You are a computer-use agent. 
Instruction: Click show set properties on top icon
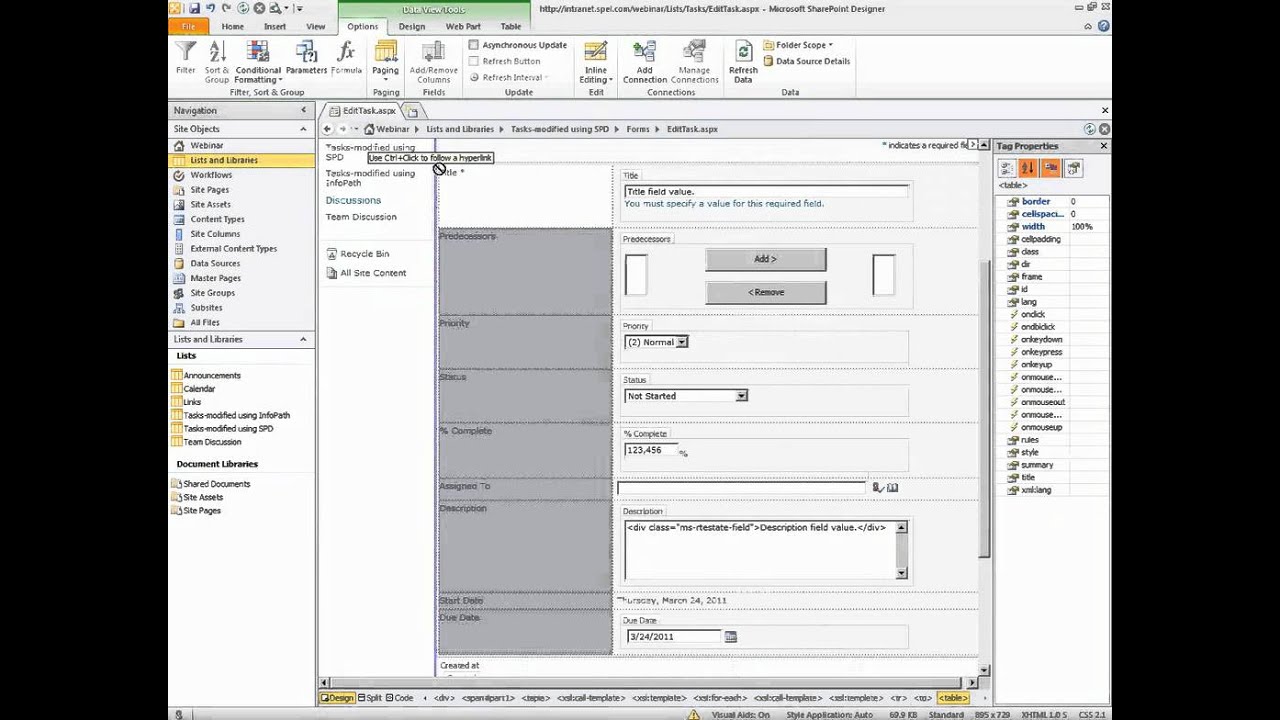[1051, 168]
